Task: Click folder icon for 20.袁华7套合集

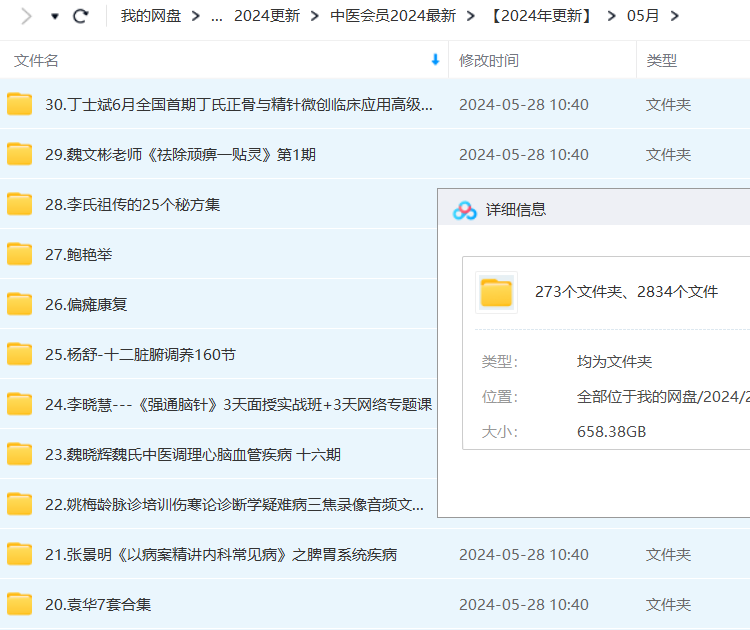Action: pyautogui.click(x=20, y=604)
